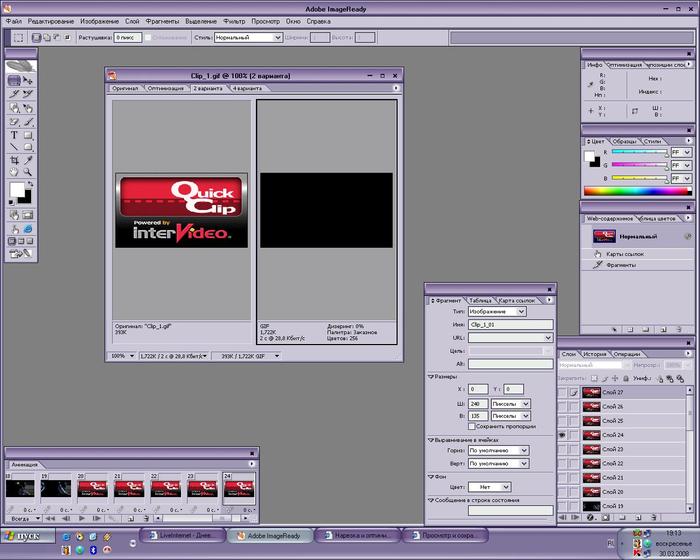Select the Line tool
This screenshot has width=700, height=560.
14,147
